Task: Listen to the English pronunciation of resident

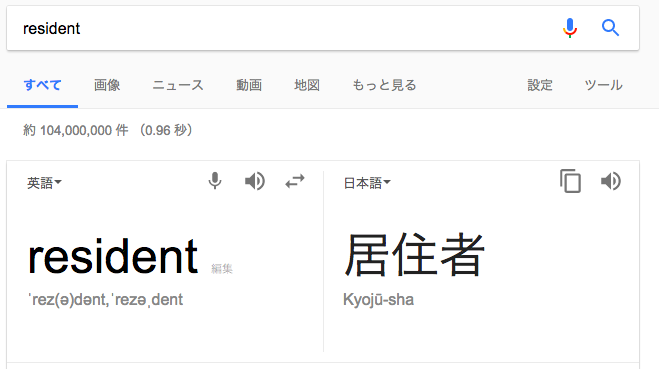Action: 255,181
